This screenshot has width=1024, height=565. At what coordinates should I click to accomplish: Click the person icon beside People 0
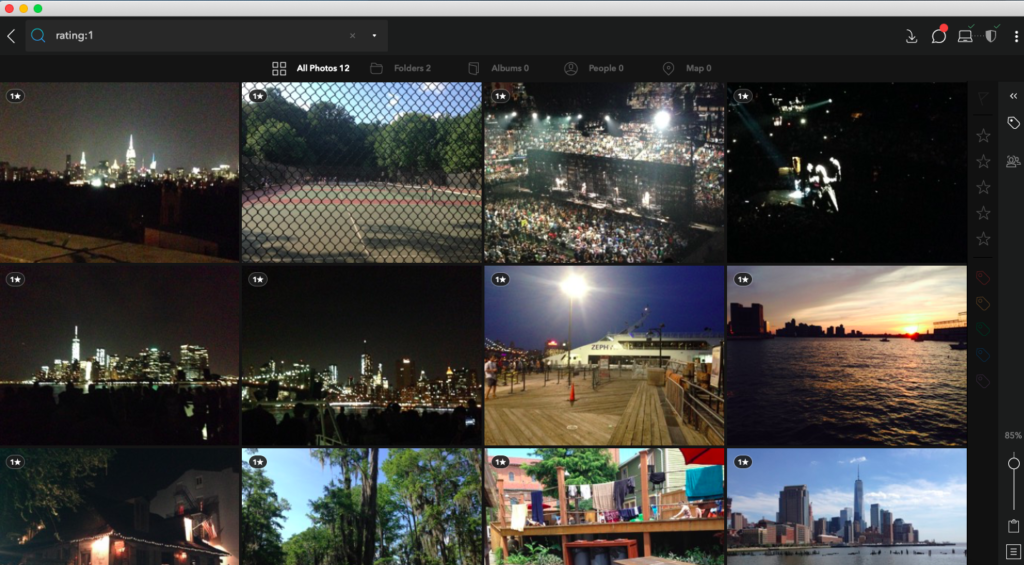[x=571, y=69]
